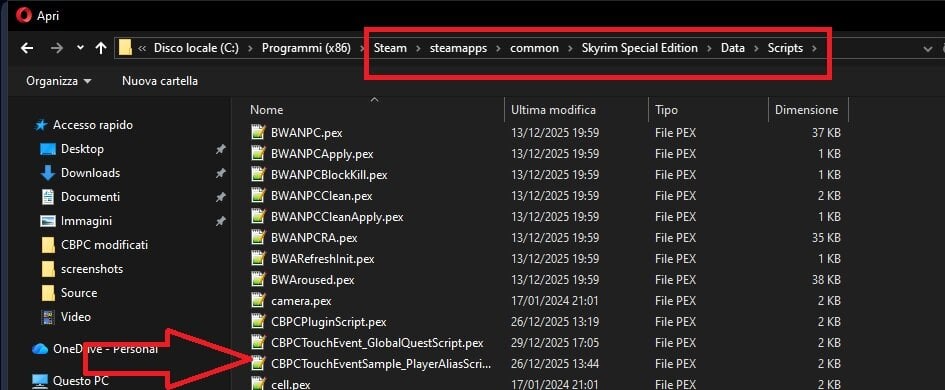Screen dimensions: 945x390
Task: Select Disco locale (C:) breadcrumb
Action: tap(196, 48)
